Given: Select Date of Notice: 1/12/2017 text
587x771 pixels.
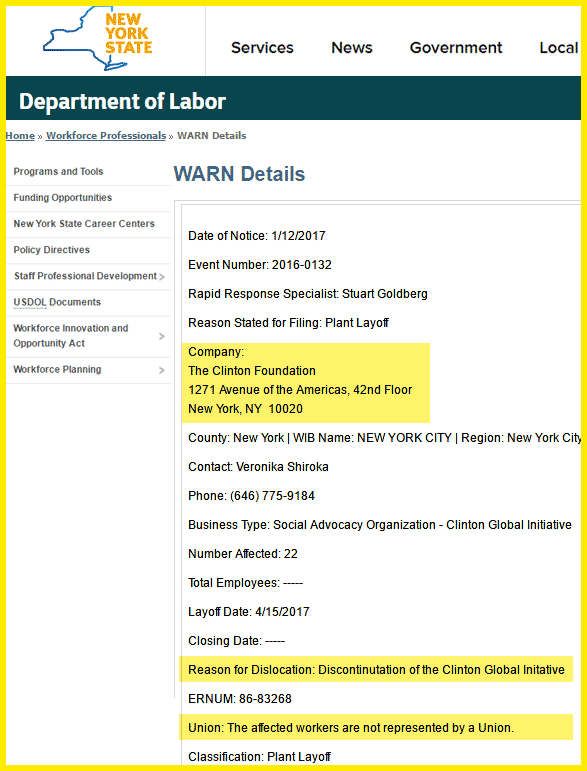Looking at the screenshot, I should pyautogui.click(x=257, y=236).
